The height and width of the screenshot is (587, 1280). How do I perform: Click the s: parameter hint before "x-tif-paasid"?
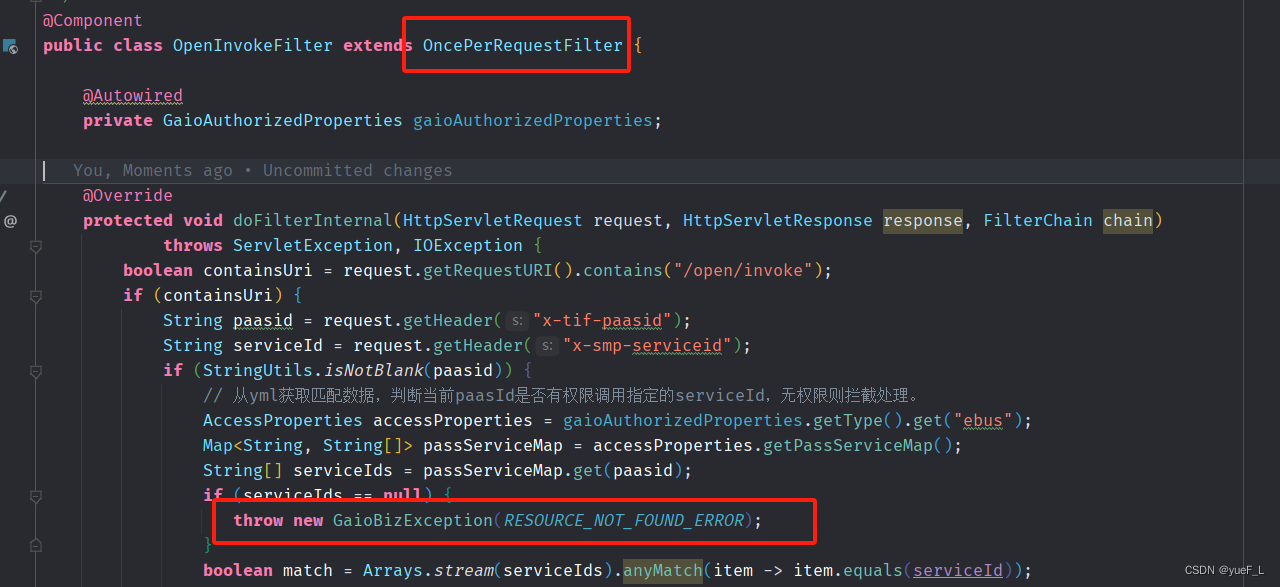click(x=515, y=320)
